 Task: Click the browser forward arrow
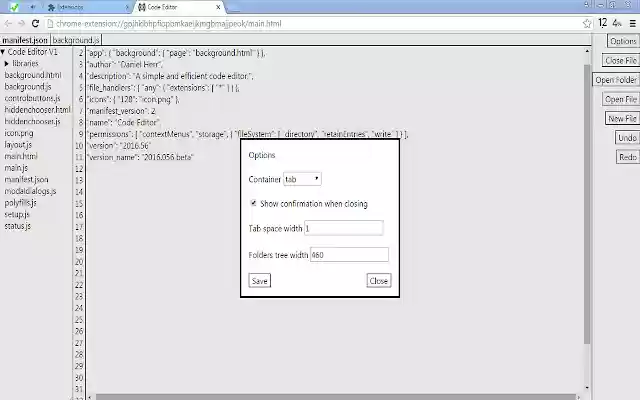(22, 24)
